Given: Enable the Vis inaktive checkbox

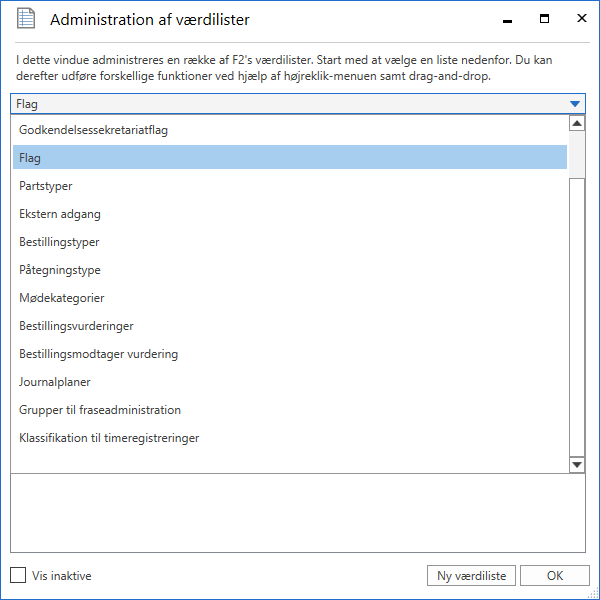Looking at the screenshot, I should [x=18, y=575].
